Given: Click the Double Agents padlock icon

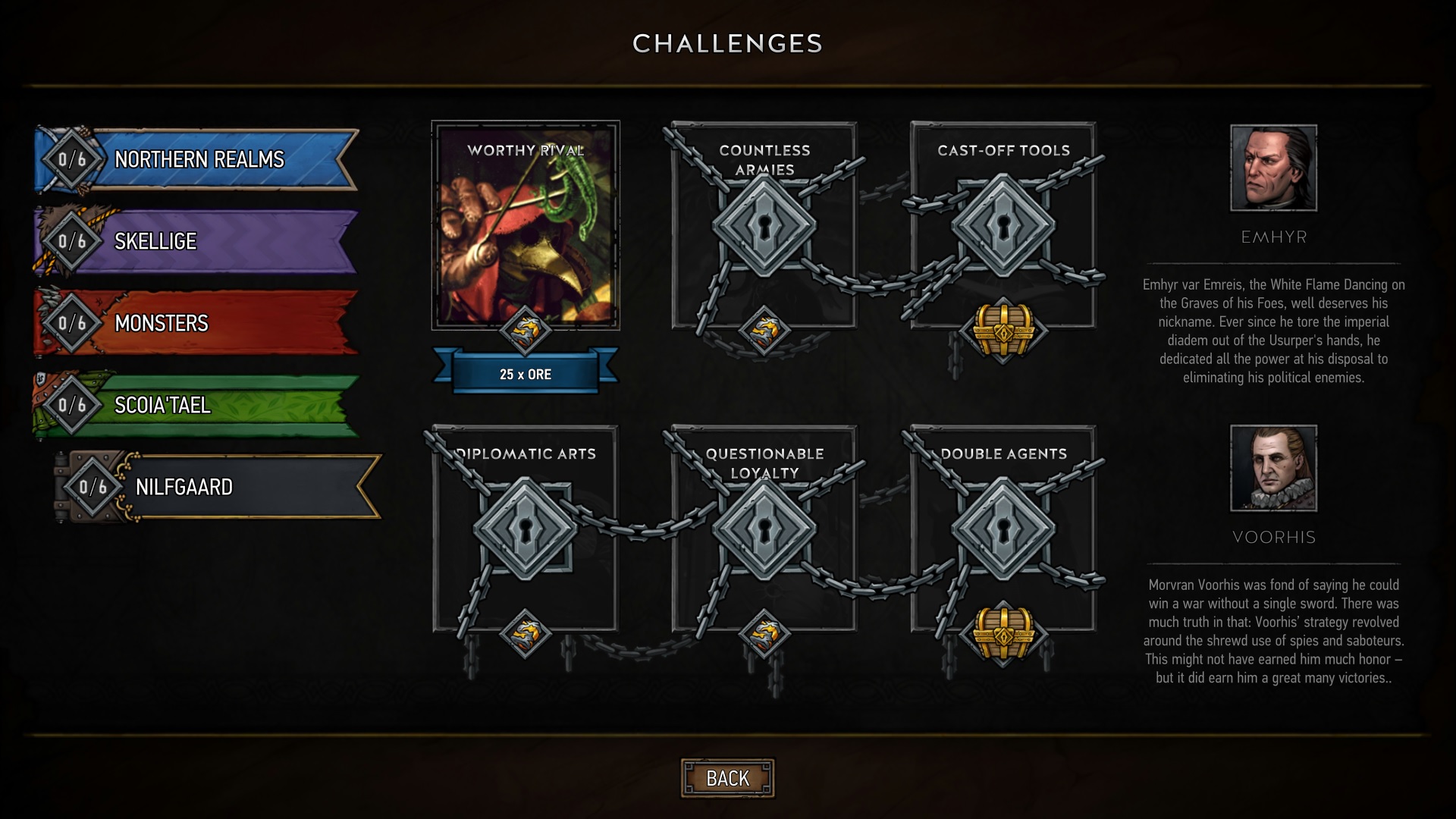Looking at the screenshot, I should tap(1003, 529).
